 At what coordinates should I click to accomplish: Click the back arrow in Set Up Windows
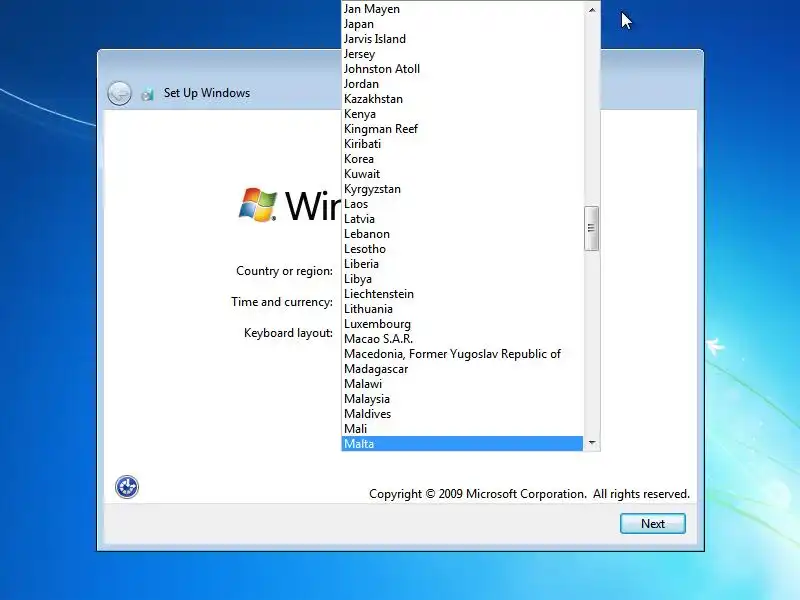[x=119, y=93]
